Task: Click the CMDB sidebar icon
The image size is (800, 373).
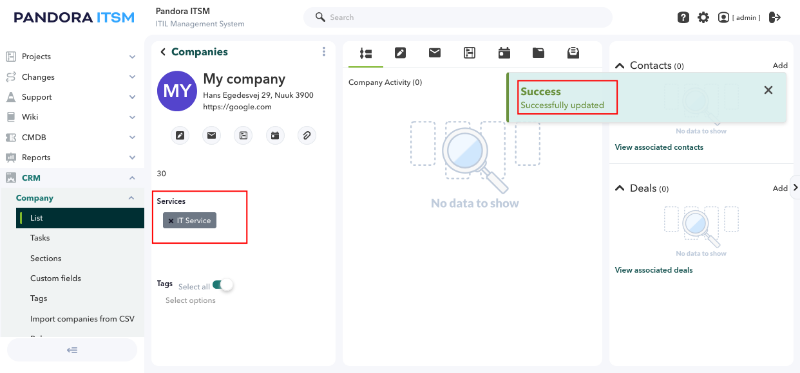Action: 11,137
